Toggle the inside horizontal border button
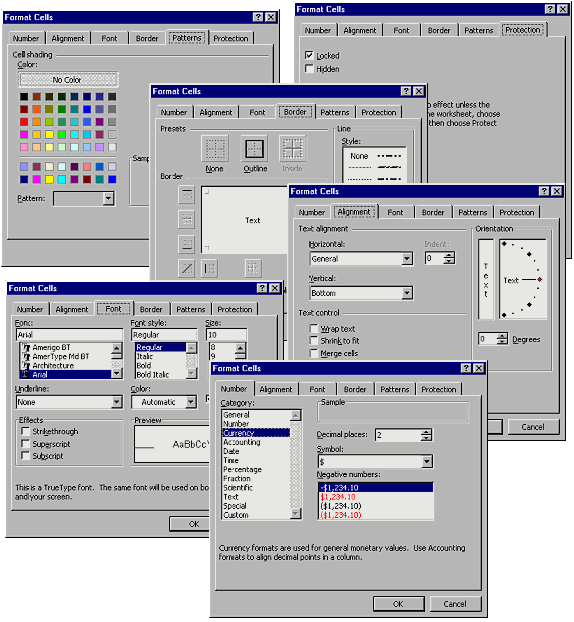 (x=186, y=219)
